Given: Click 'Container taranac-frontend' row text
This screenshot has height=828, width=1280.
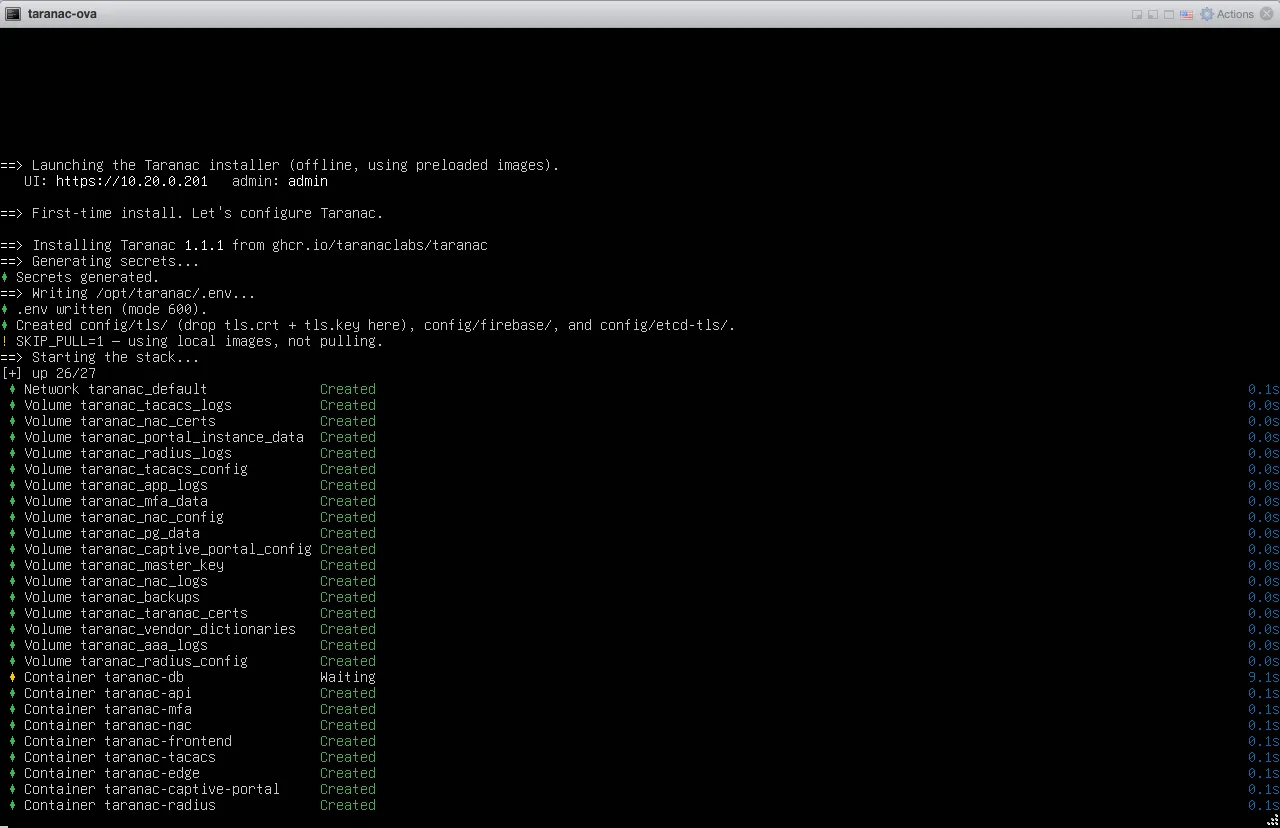Looking at the screenshot, I should tap(128, 741).
